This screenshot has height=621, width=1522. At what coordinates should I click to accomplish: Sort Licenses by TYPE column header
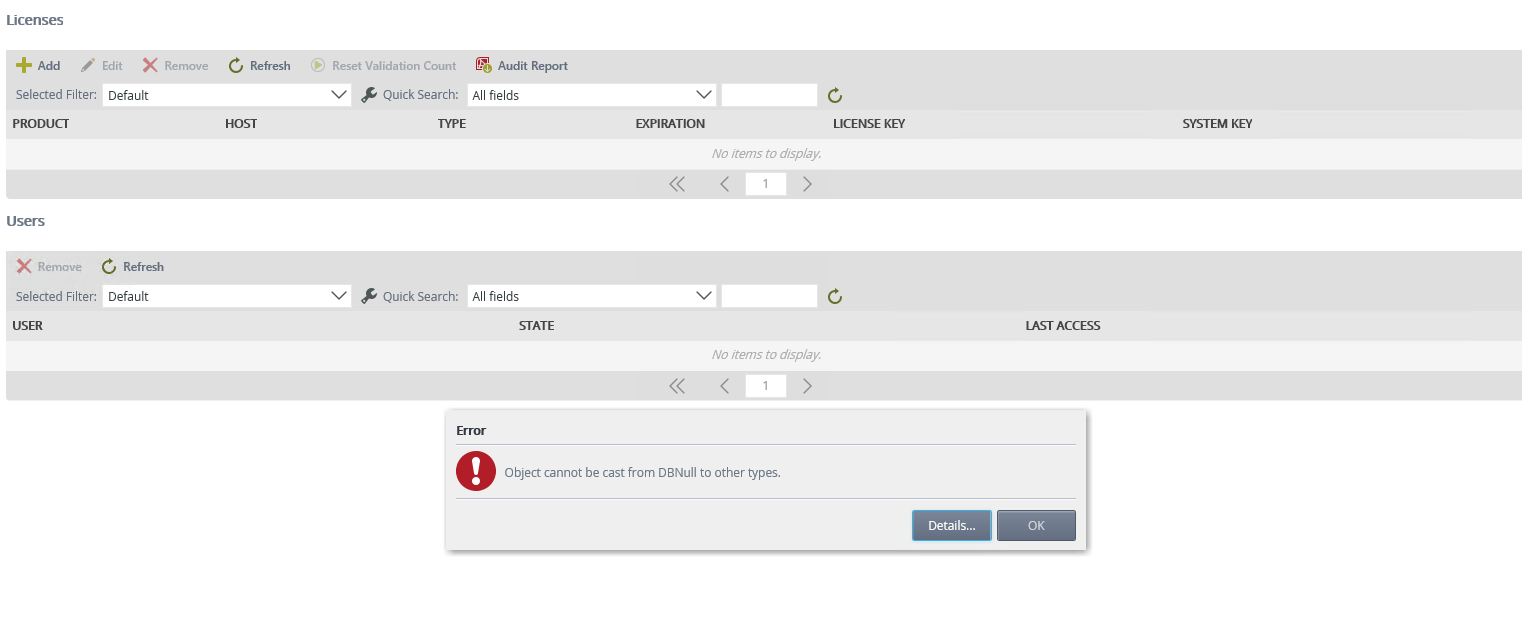452,124
